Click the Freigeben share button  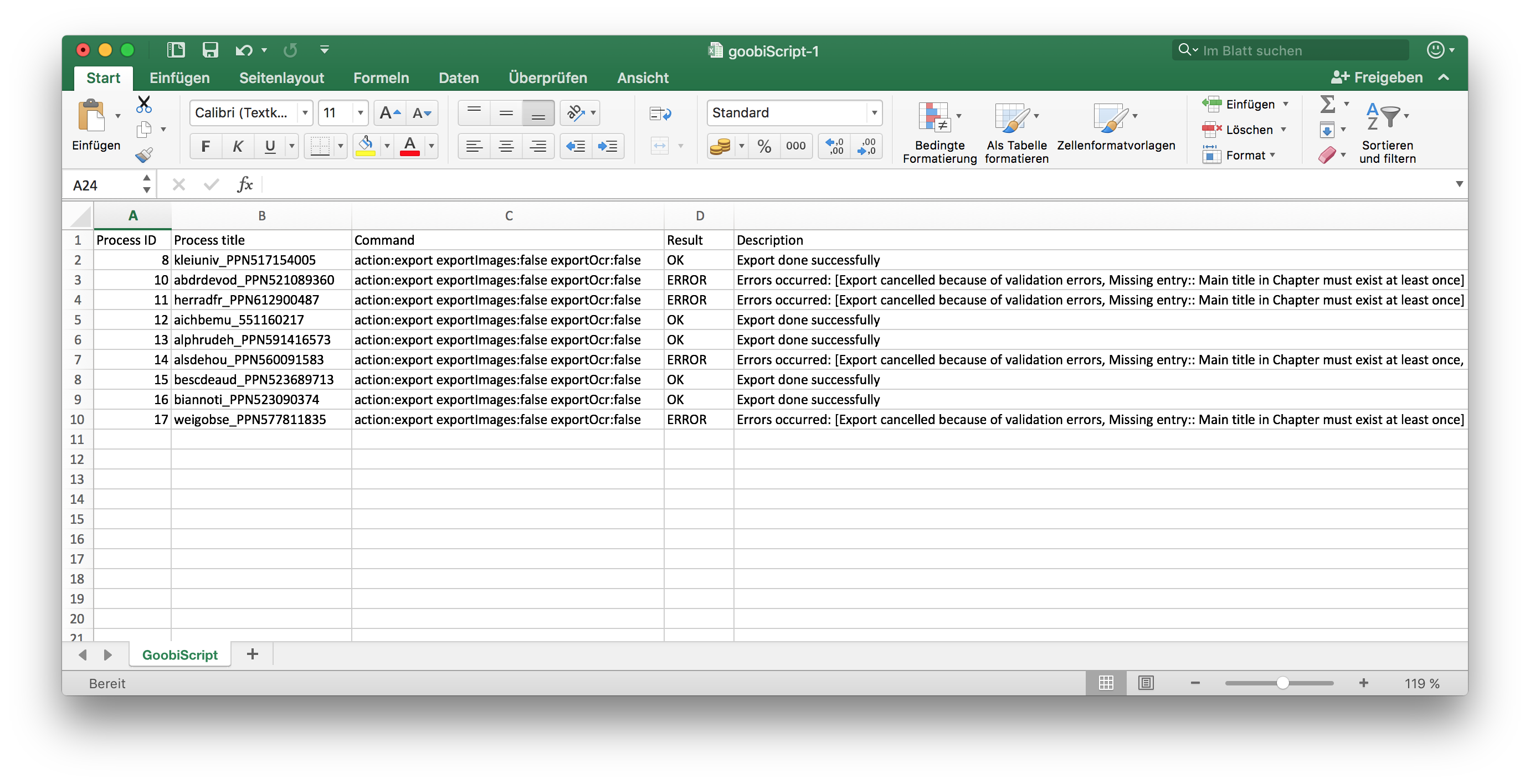[x=1377, y=78]
